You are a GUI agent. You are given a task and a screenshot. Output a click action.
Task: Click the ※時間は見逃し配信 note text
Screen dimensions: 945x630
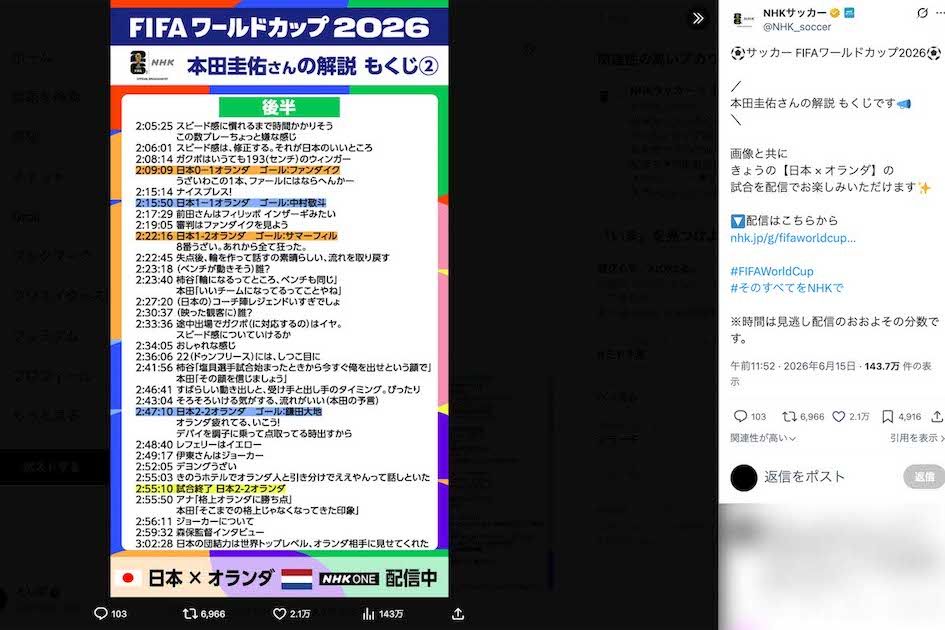point(835,330)
